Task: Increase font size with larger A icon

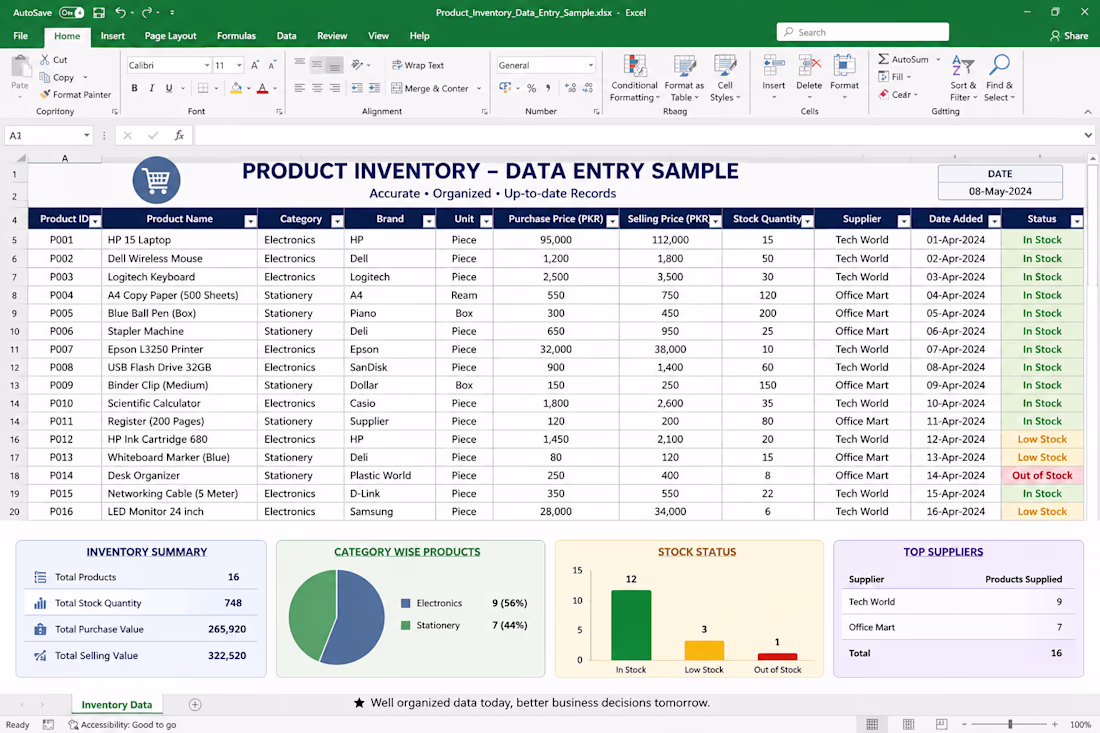Action: (x=255, y=65)
